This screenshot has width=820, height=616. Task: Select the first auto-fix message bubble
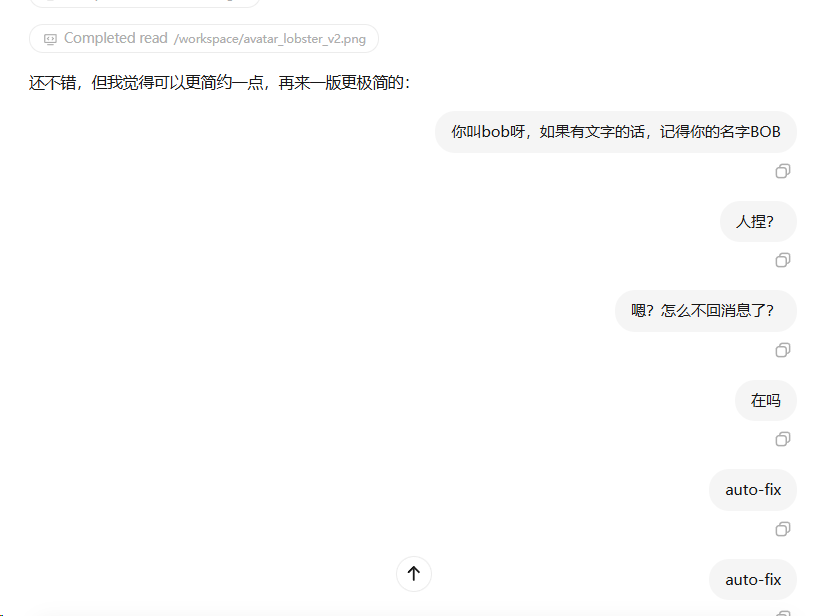point(753,490)
